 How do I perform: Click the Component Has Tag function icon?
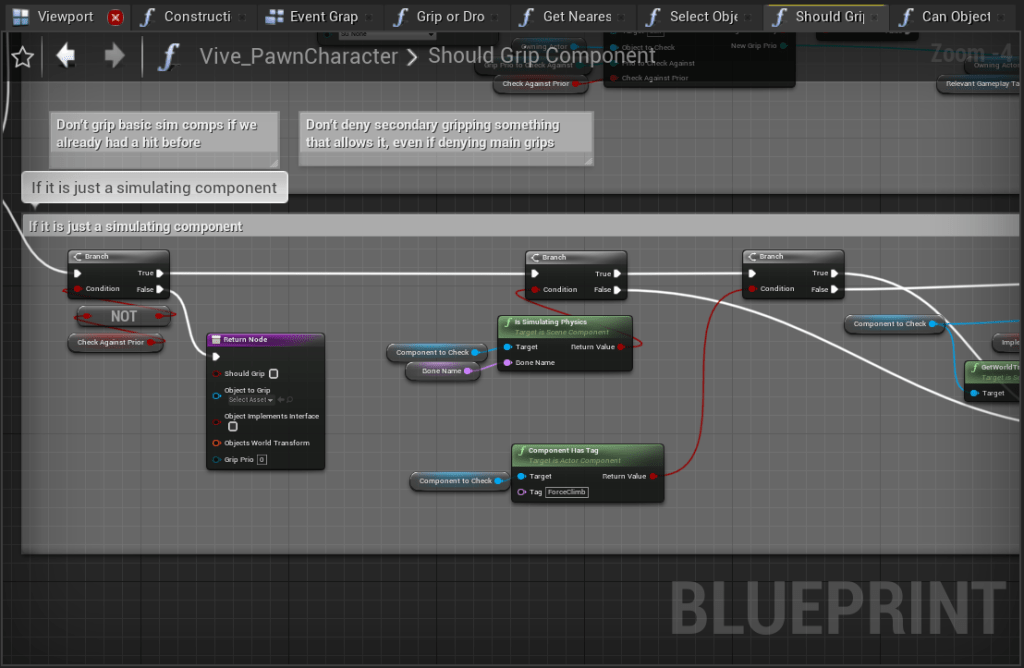(x=521, y=451)
